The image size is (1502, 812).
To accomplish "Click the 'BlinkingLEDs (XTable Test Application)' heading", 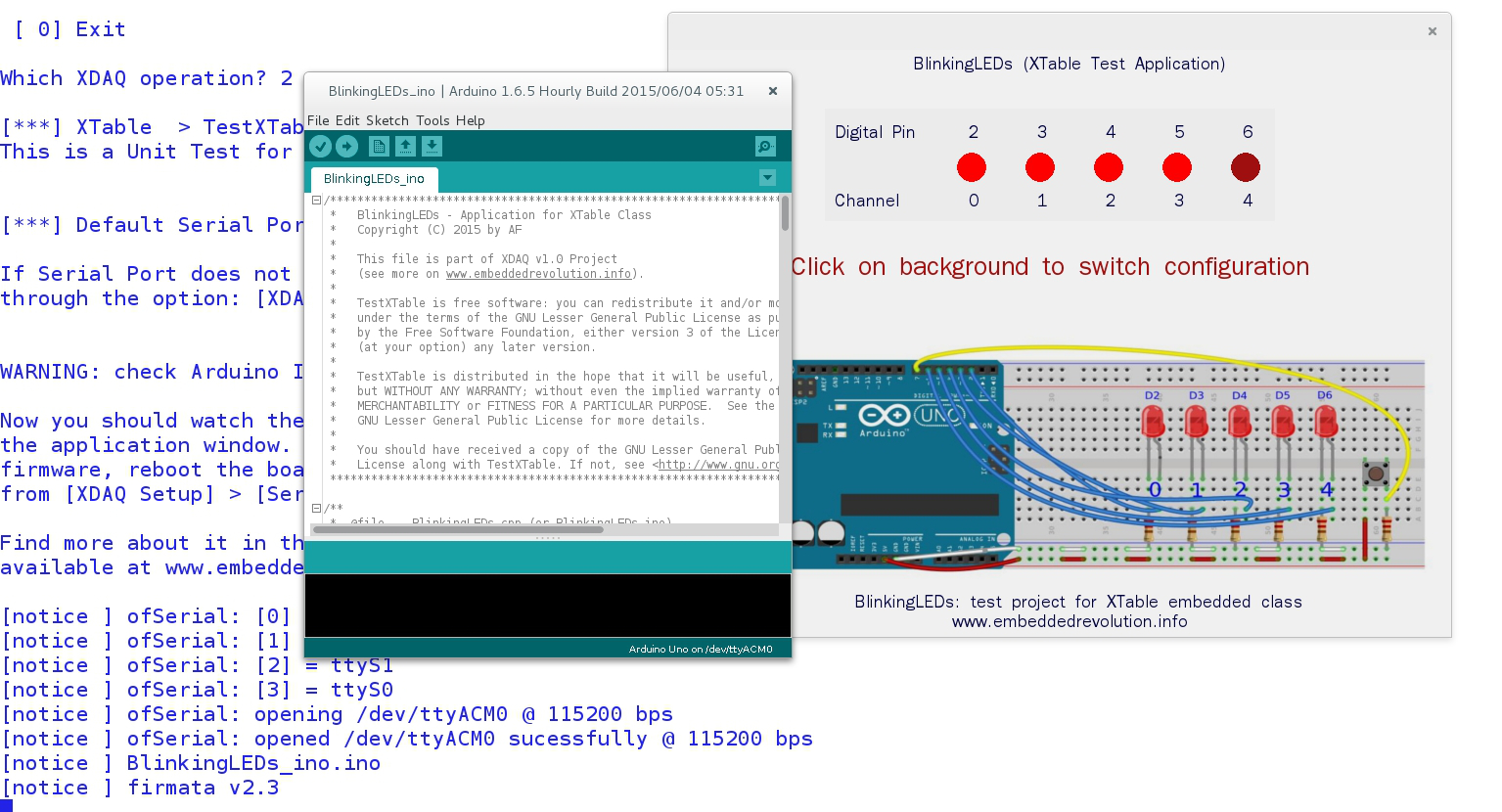I will coord(1070,64).
